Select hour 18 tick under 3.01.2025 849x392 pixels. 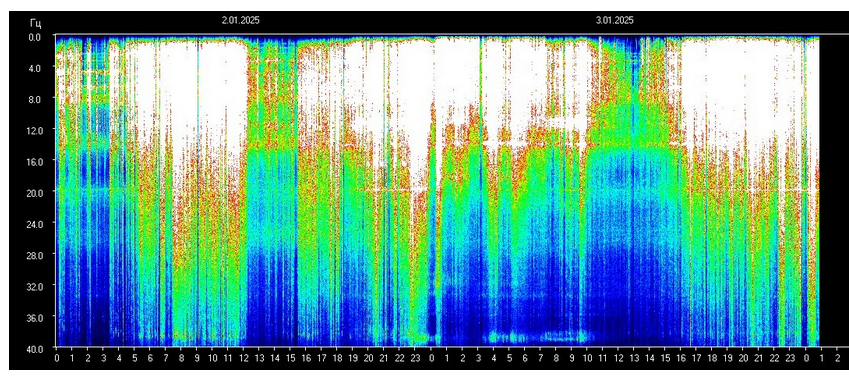[712, 358]
